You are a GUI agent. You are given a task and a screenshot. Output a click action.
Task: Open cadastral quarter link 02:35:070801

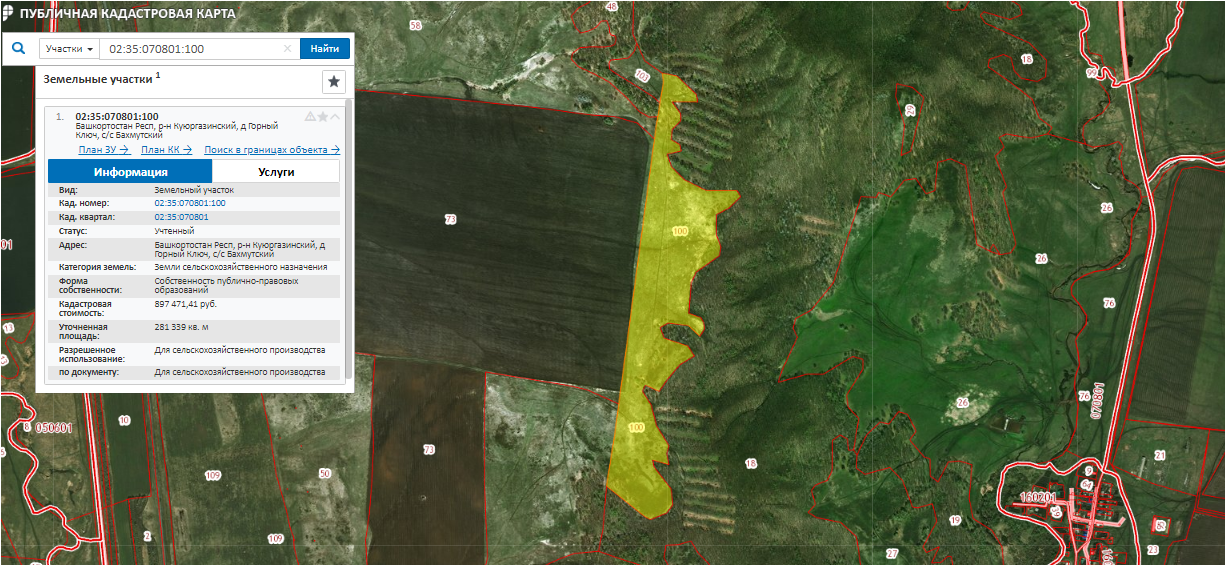pyautogui.click(x=181, y=217)
